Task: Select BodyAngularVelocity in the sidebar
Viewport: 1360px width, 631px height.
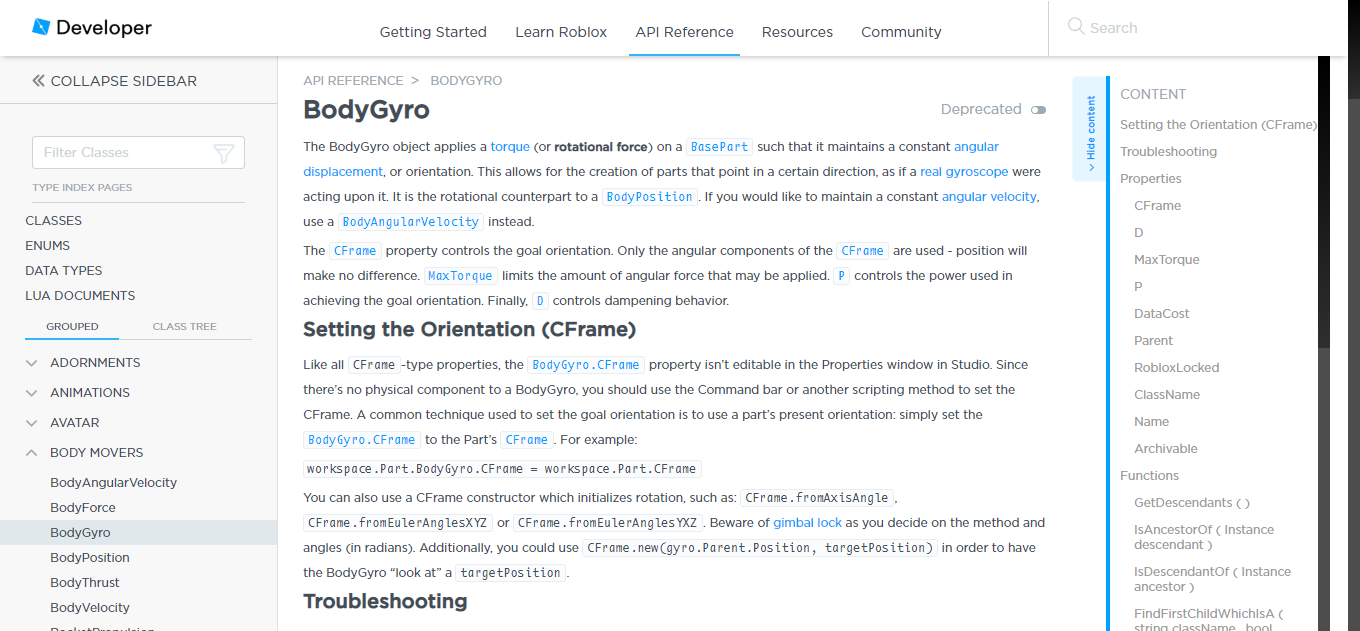Action: [x=113, y=483]
